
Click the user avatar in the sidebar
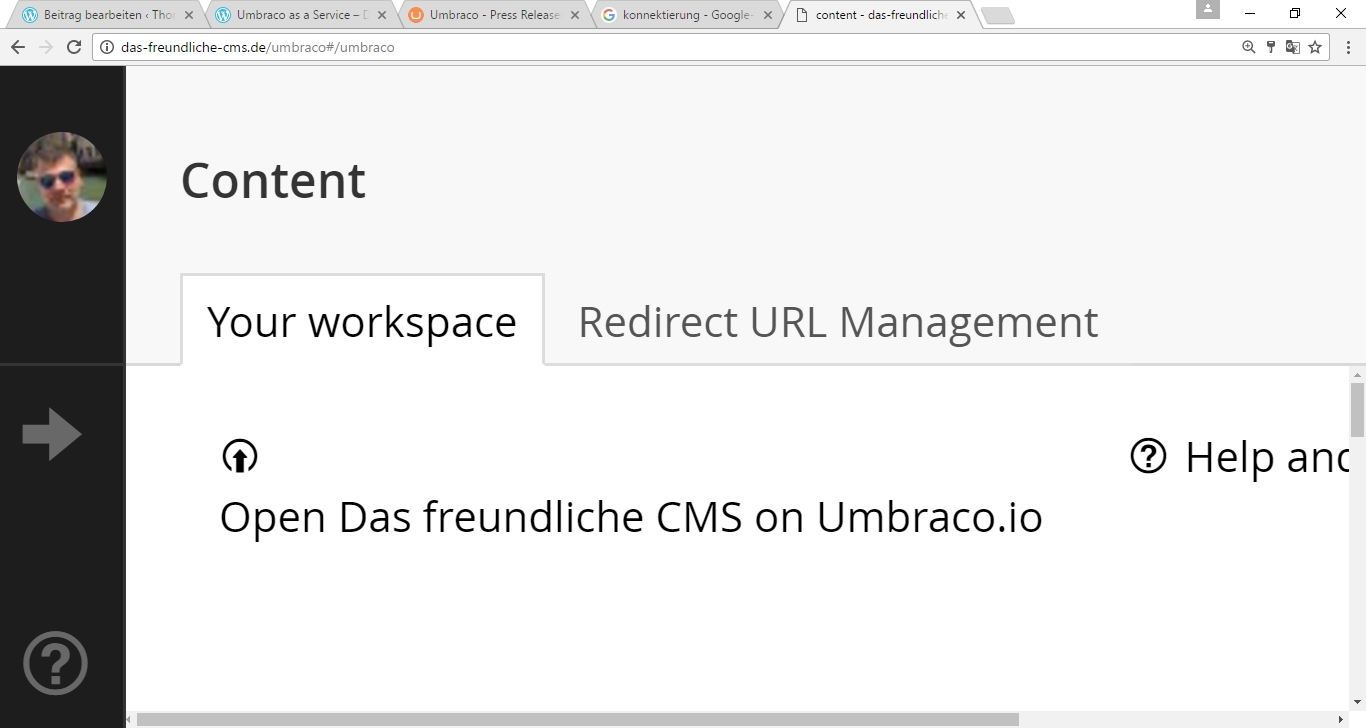click(61, 177)
